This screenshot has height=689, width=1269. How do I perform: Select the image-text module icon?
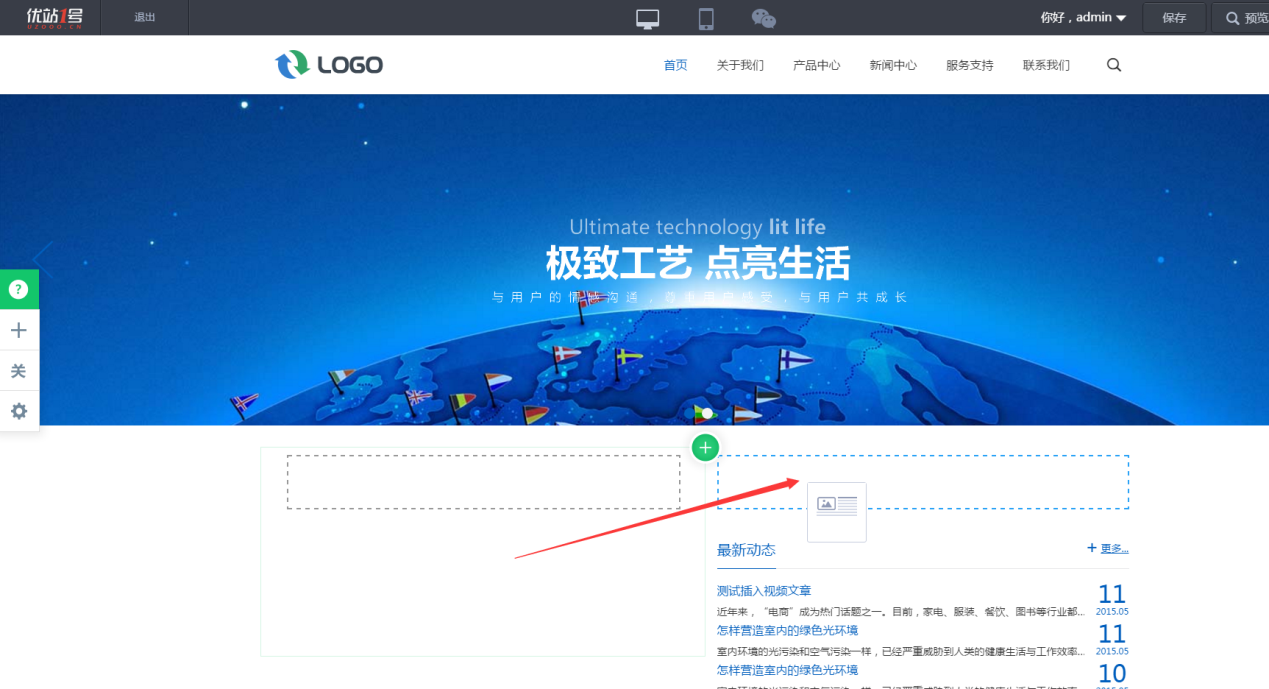[x=837, y=512]
